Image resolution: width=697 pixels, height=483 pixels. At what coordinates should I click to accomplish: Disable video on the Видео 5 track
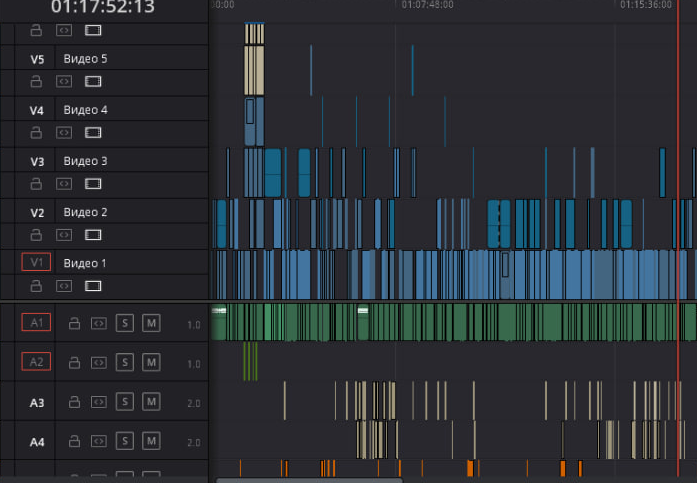point(93,82)
